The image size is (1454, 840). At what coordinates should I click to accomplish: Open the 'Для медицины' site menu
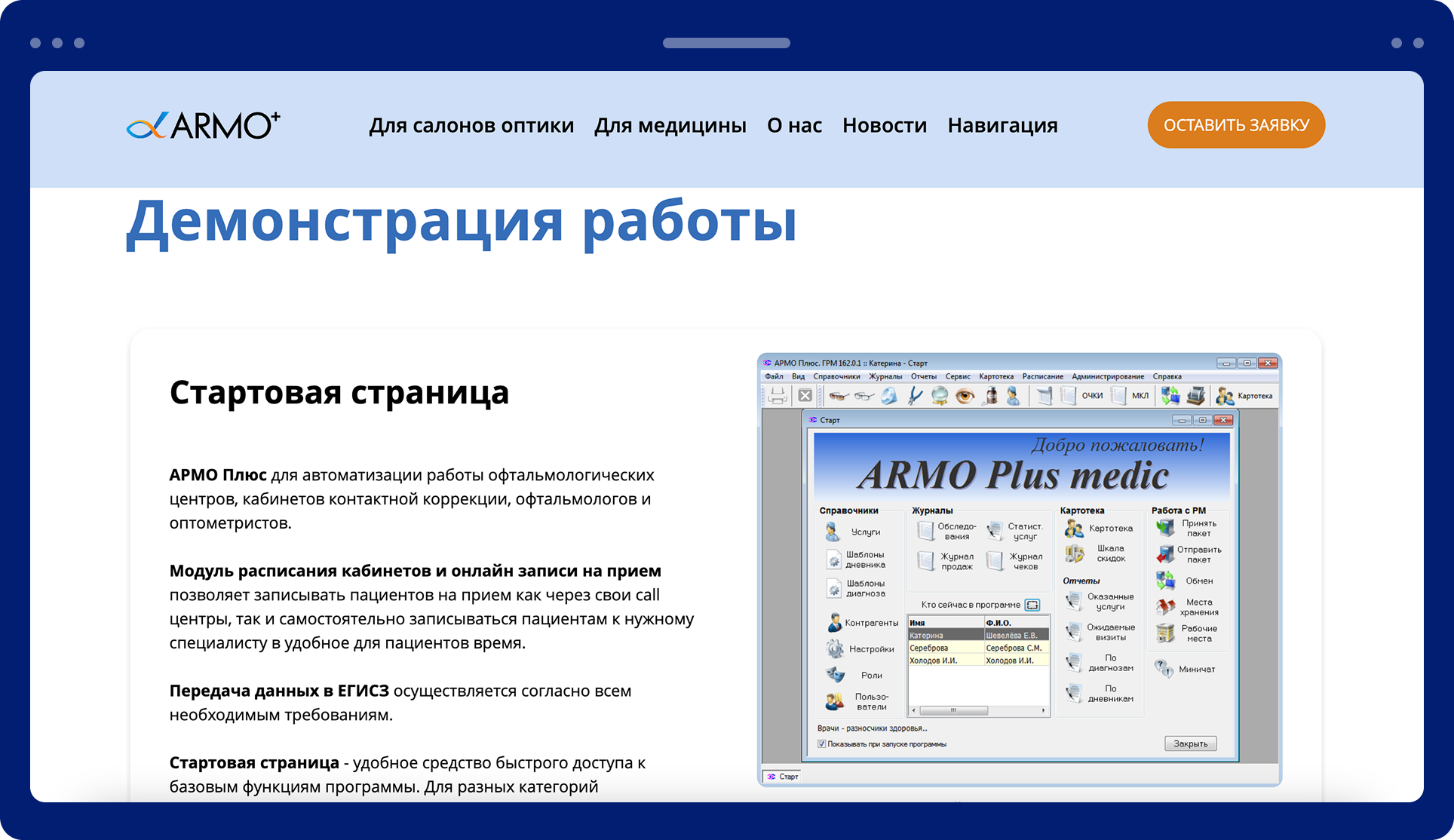point(670,125)
